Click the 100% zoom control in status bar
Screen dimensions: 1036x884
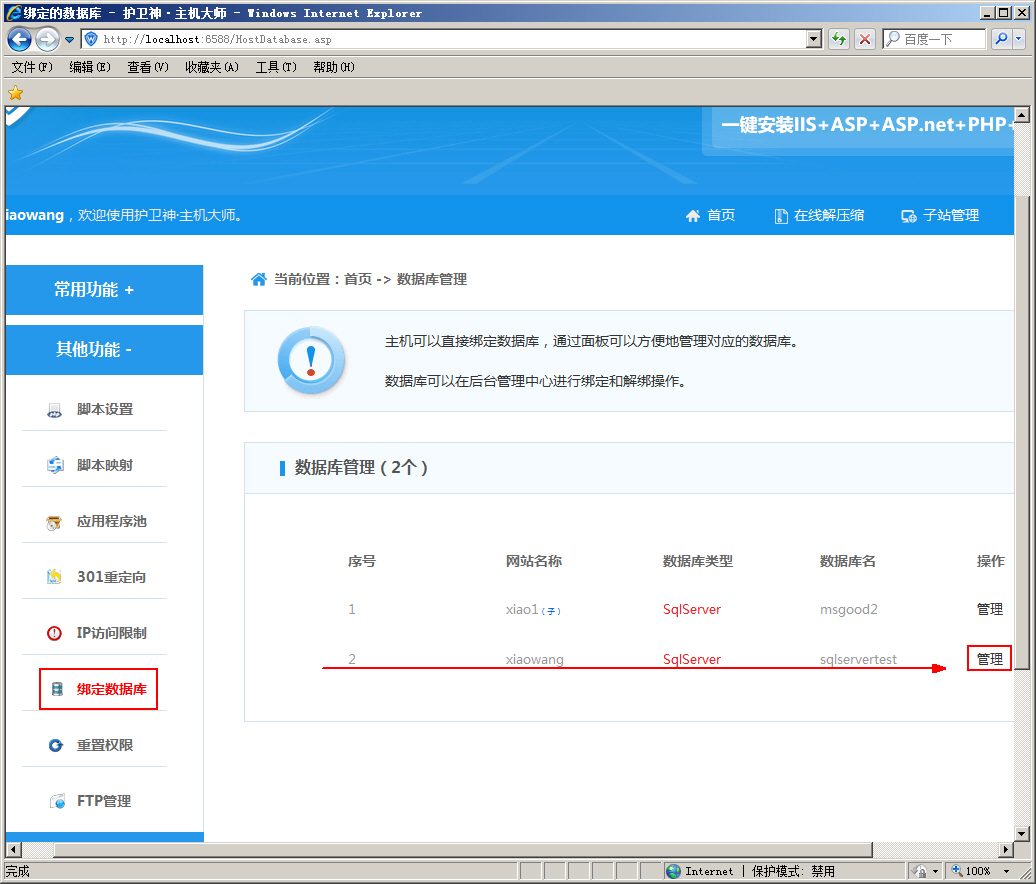[x=978, y=870]
